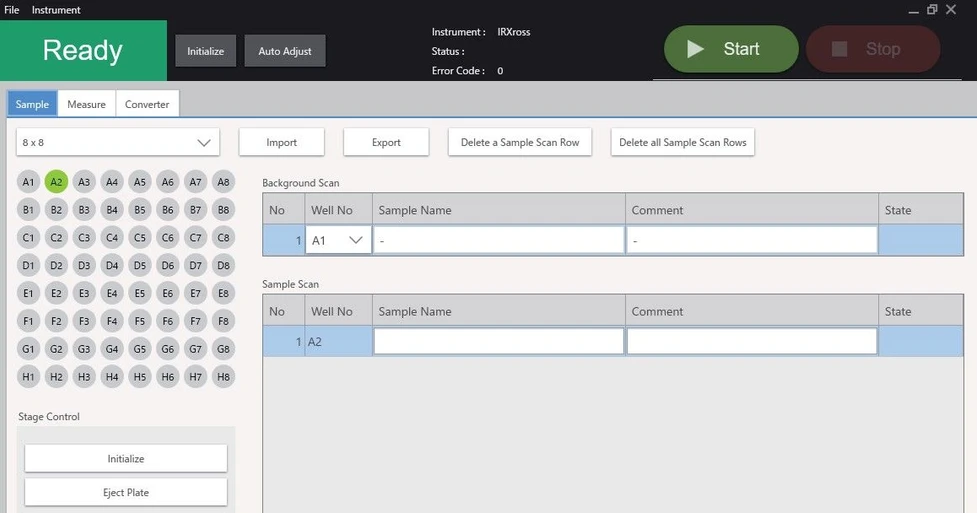The width and height of the screenshot is (977, 513).
Task: Select well B8 in the grid
Action: (x=224, y=210)
